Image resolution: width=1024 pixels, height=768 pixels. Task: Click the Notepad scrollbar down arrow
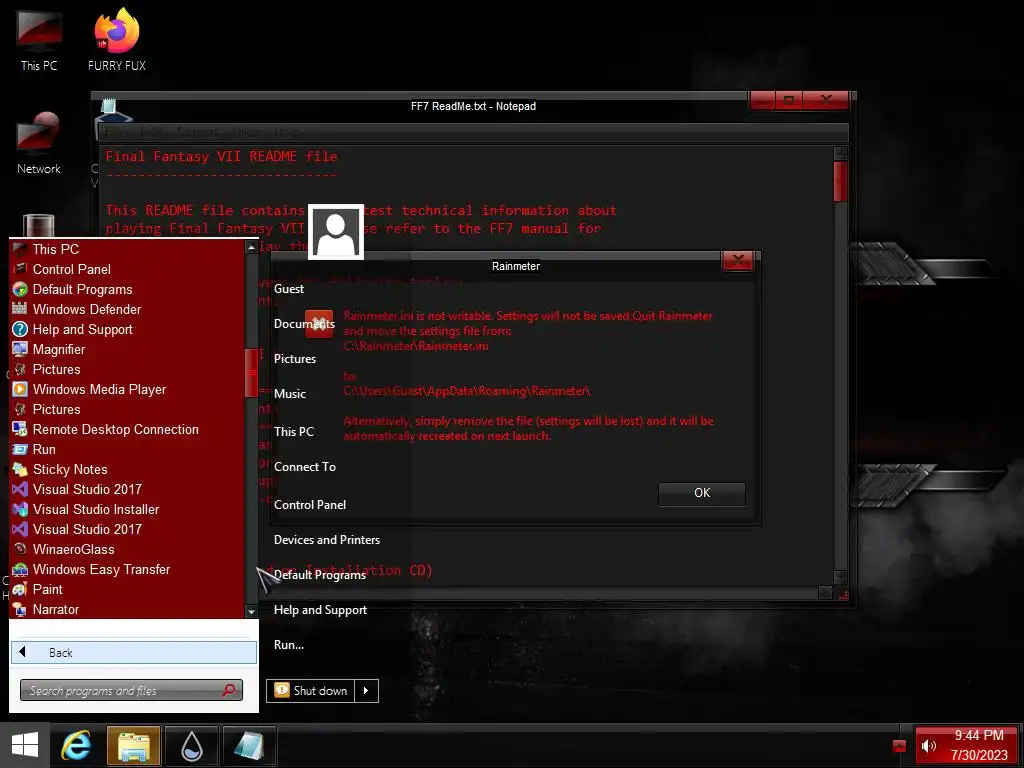840,577
